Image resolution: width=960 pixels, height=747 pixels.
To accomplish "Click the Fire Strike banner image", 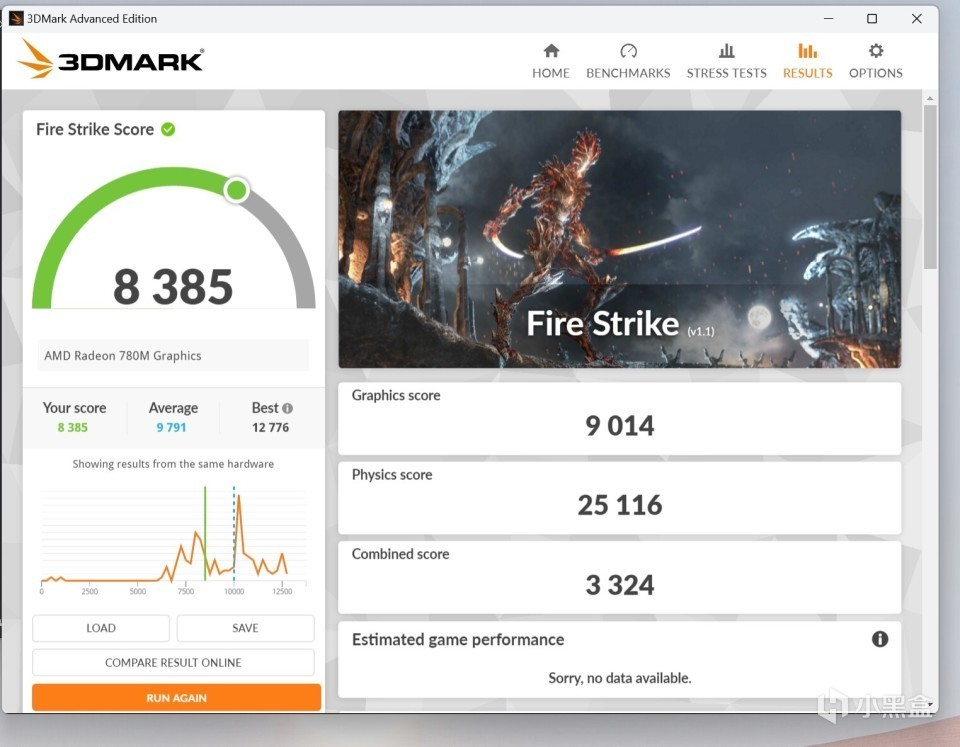I will point(620,239).
